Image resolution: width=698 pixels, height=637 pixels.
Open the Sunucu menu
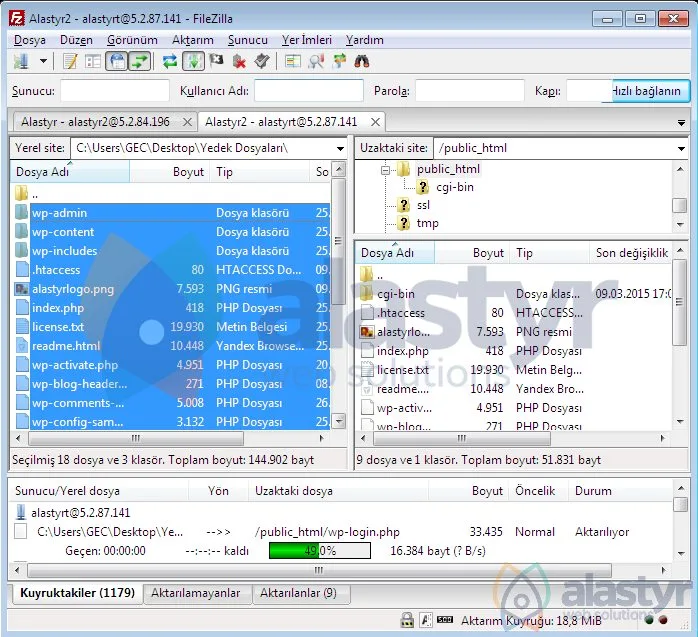(x=248, y=40)
